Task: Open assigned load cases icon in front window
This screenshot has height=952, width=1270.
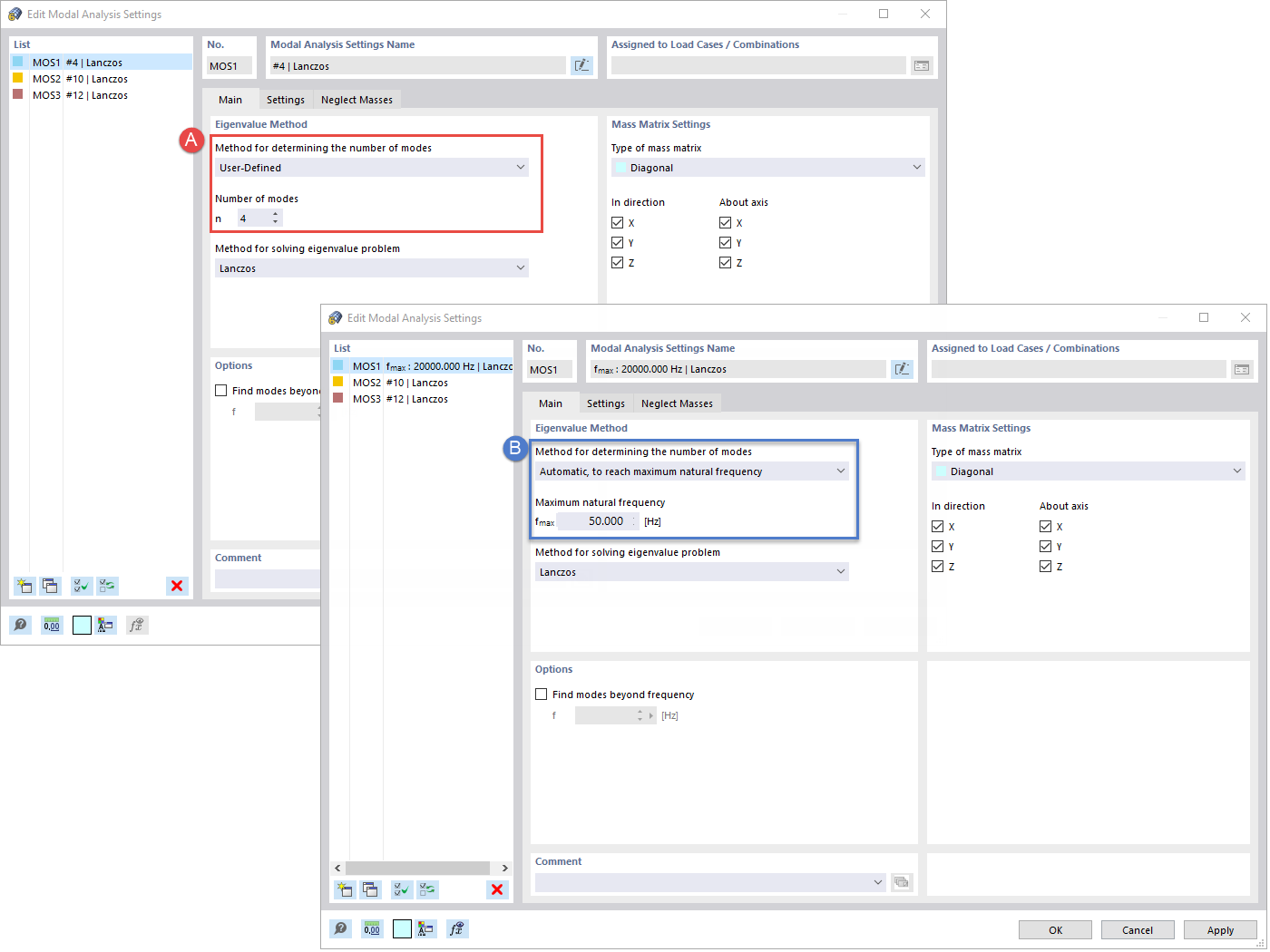Action: [1242, 369]
